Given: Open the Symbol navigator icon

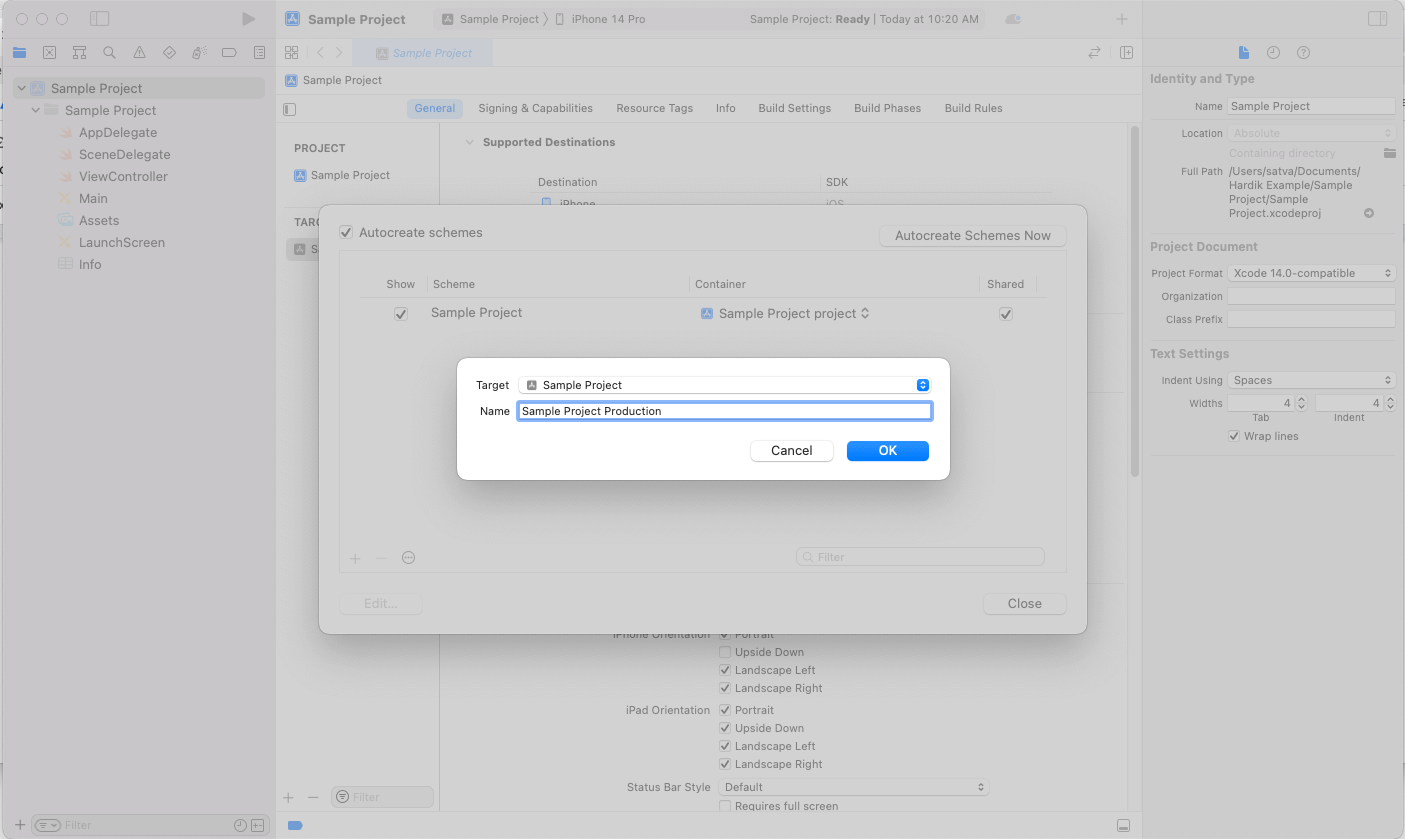Looking at the screenshot, I should click(x=79, y=53).
